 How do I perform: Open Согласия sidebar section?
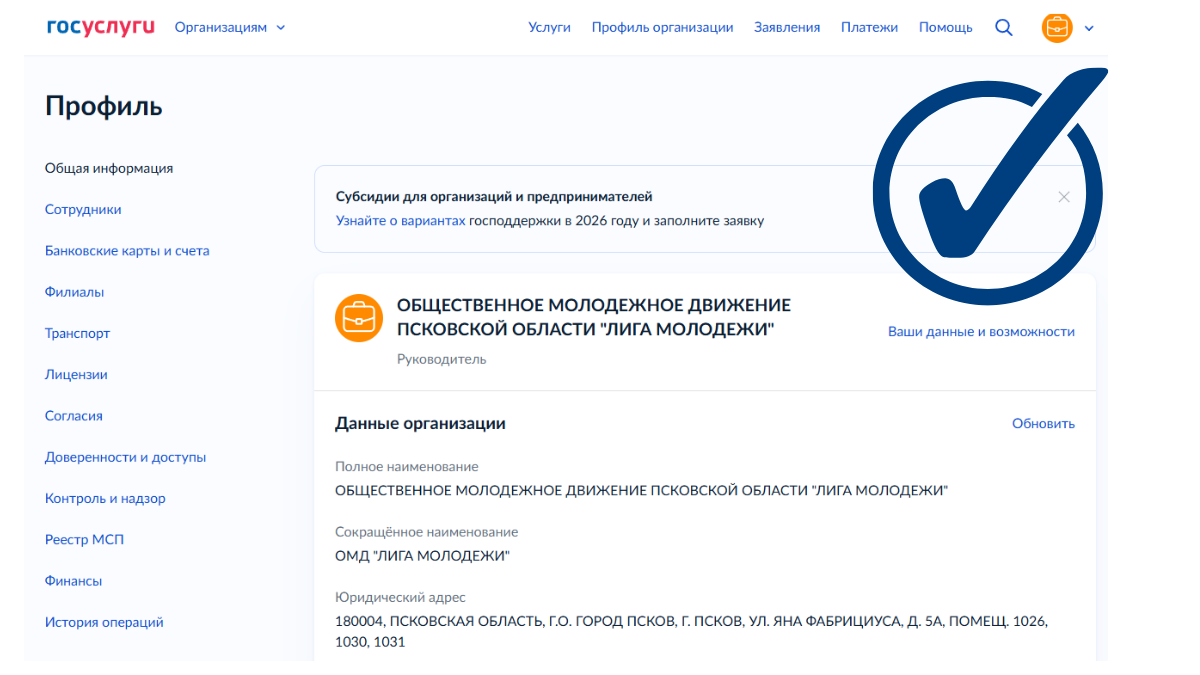pyautogui.click(x=74, y=415)
